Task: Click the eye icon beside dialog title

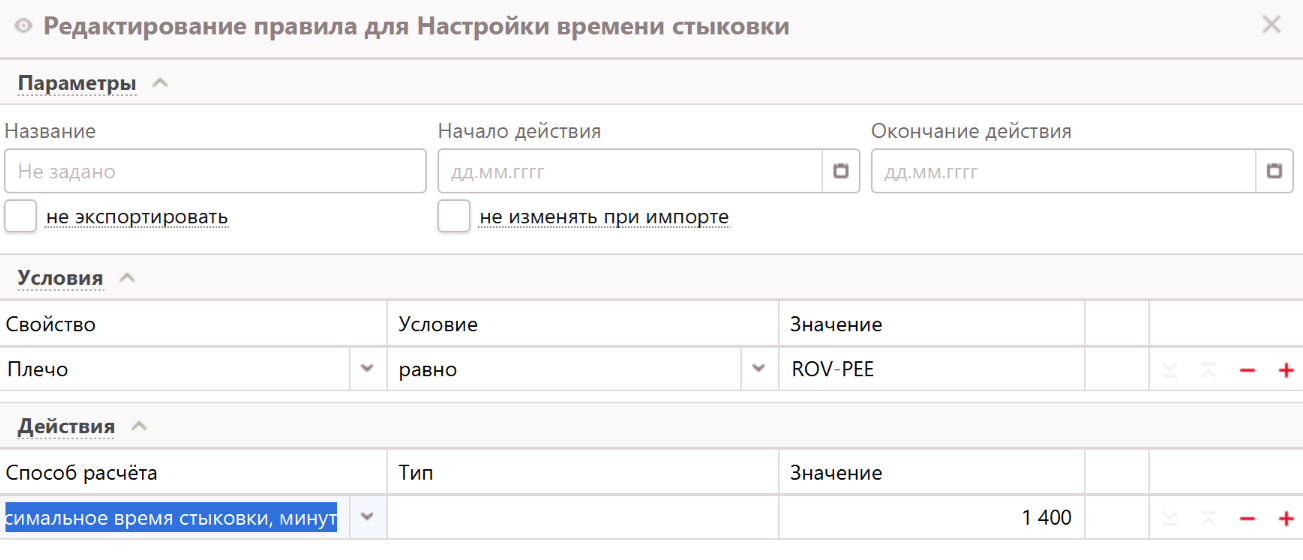Action: (23, 26)
